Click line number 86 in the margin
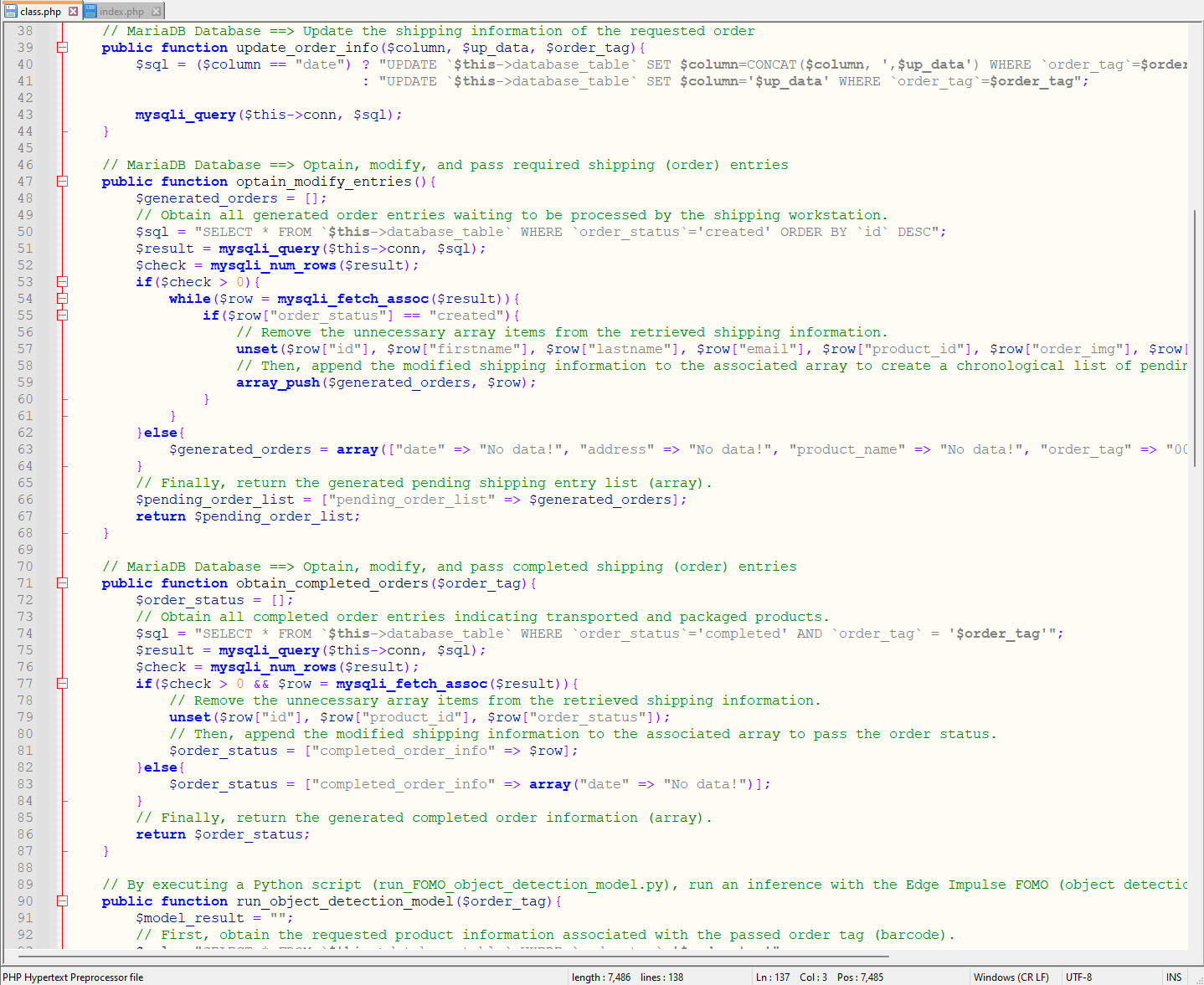 pos(25,834)
